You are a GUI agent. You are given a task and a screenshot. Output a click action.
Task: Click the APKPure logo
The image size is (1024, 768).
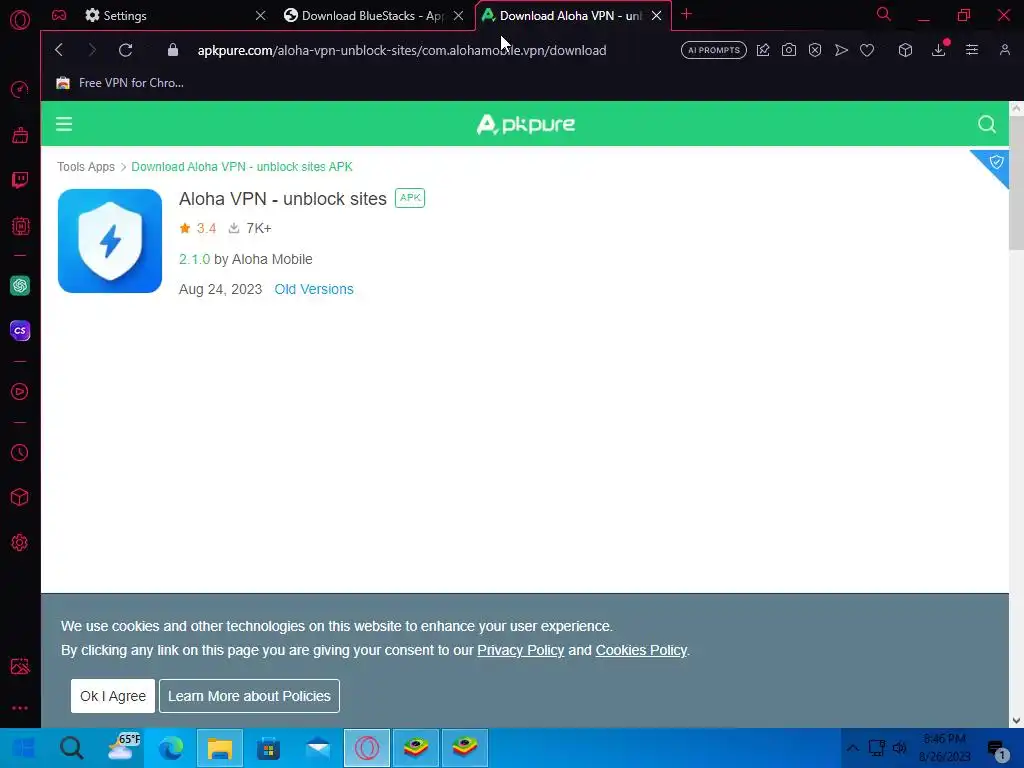click(x=526, y=124)
